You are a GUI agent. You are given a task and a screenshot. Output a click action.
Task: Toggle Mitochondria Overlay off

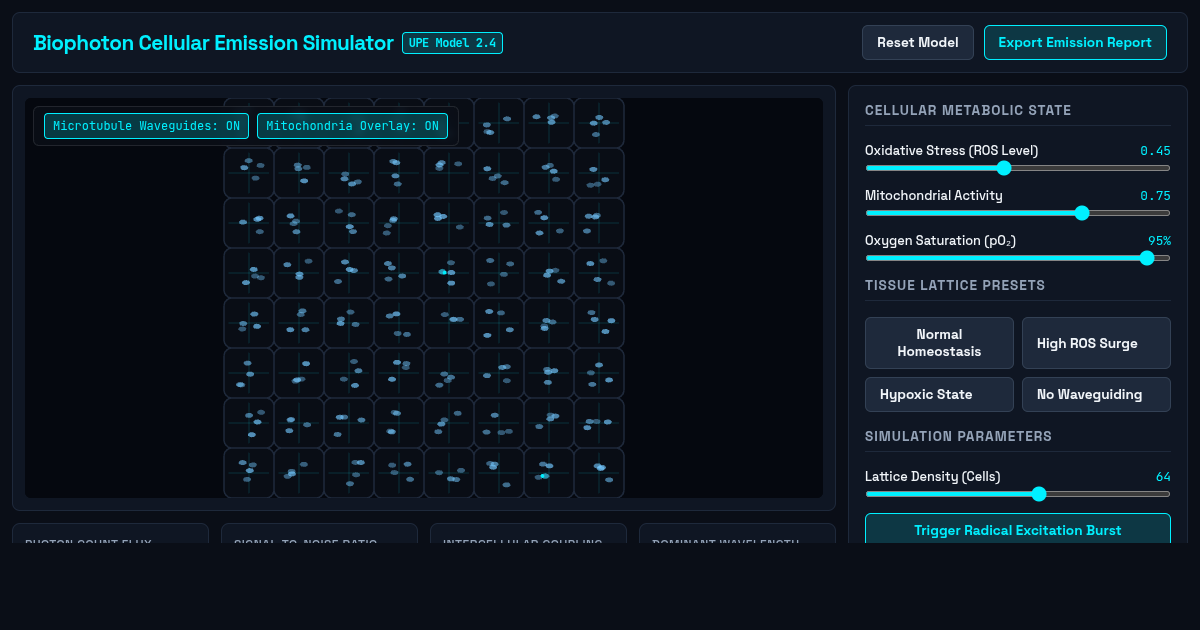(352, 126)
